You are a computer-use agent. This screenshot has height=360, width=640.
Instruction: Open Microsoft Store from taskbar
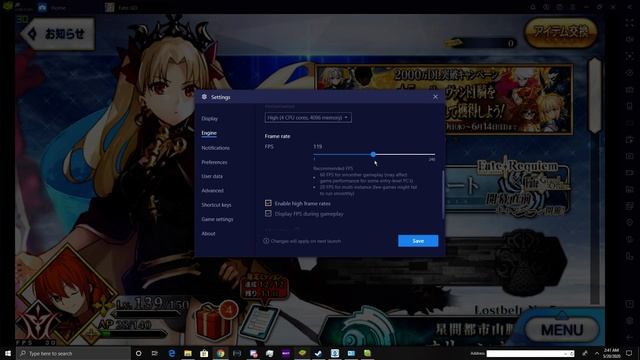click(204, 353)
